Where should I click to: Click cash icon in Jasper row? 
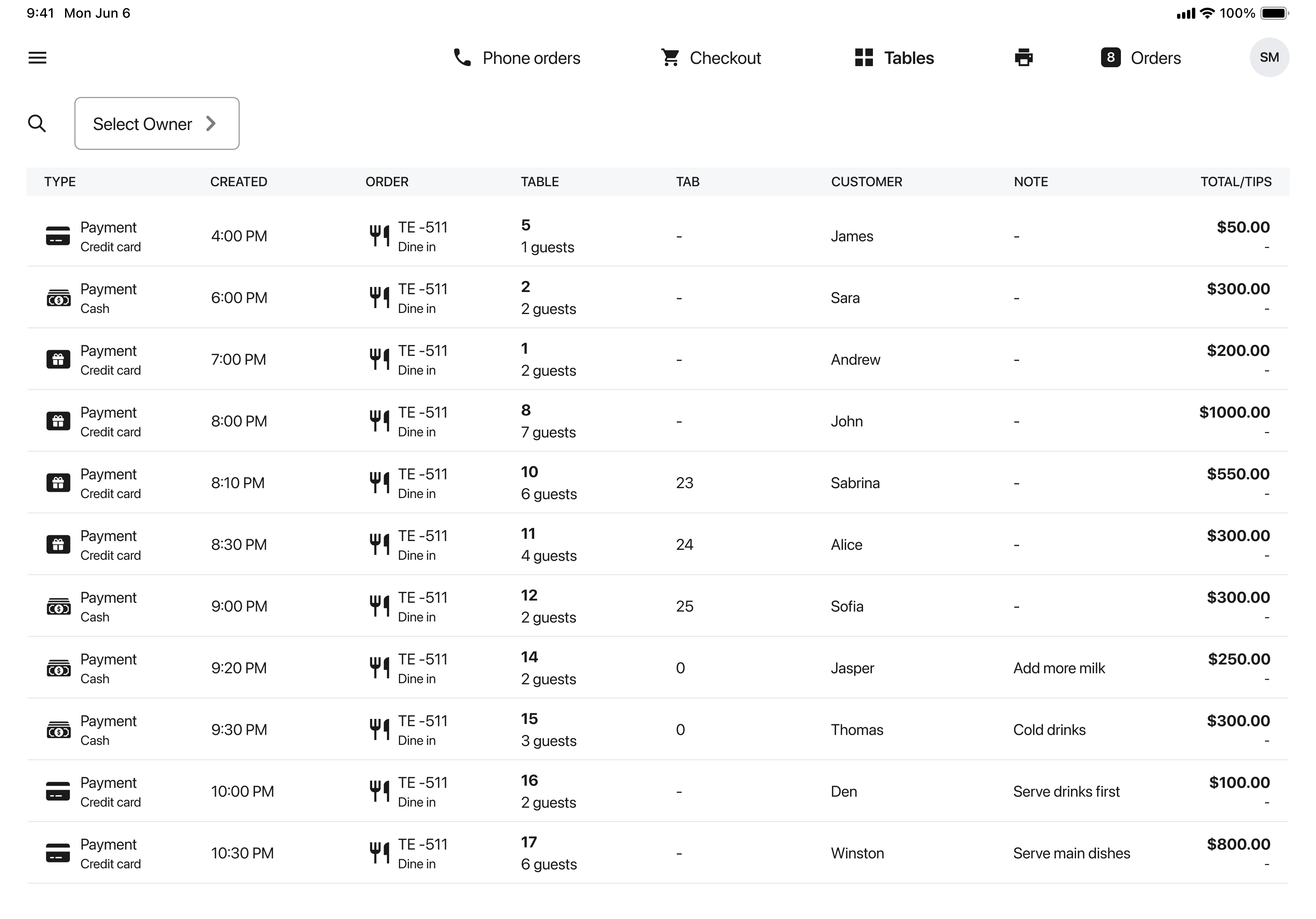(58, 668)
